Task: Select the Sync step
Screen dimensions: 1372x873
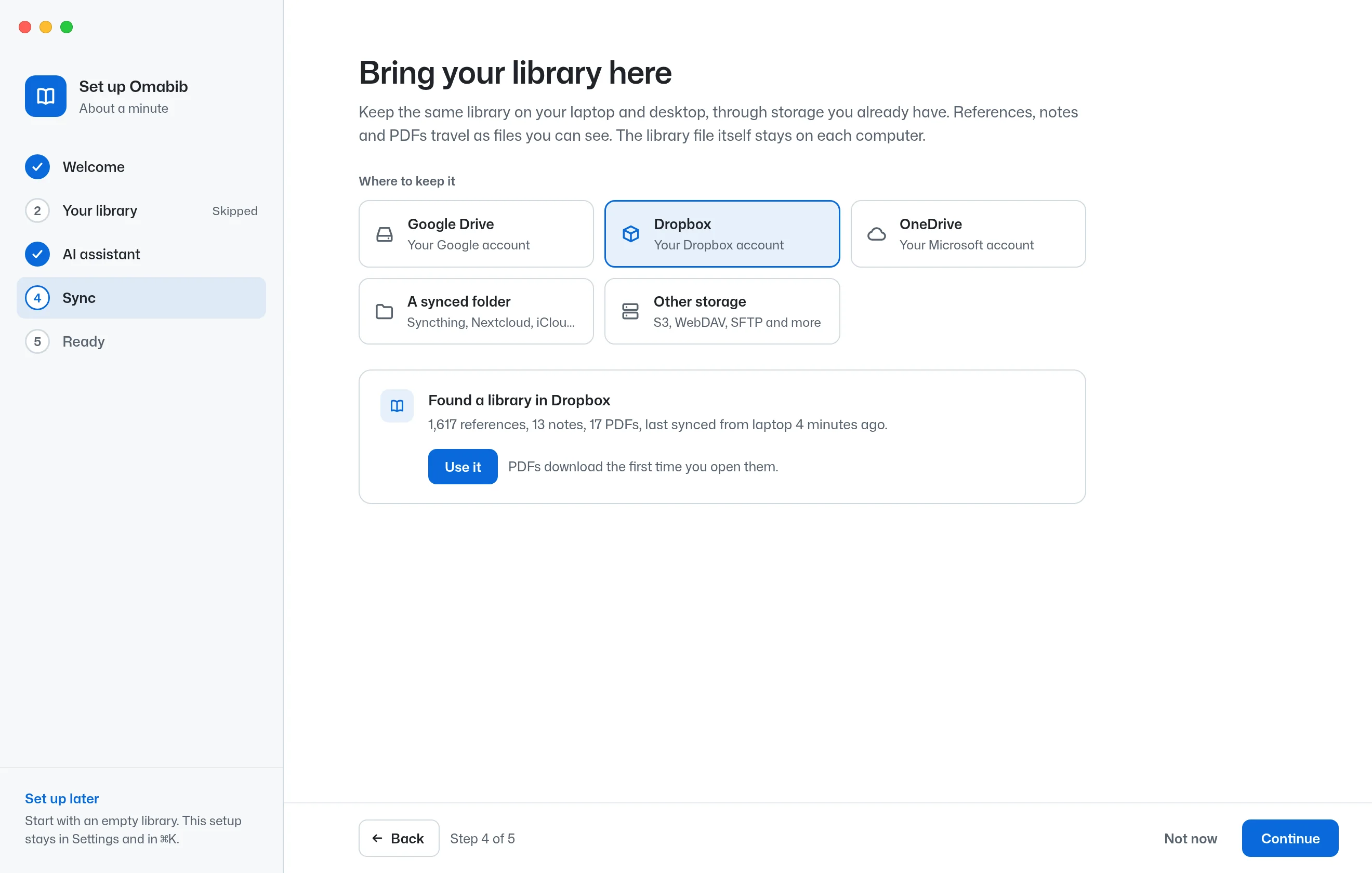Action: [141, 298]
